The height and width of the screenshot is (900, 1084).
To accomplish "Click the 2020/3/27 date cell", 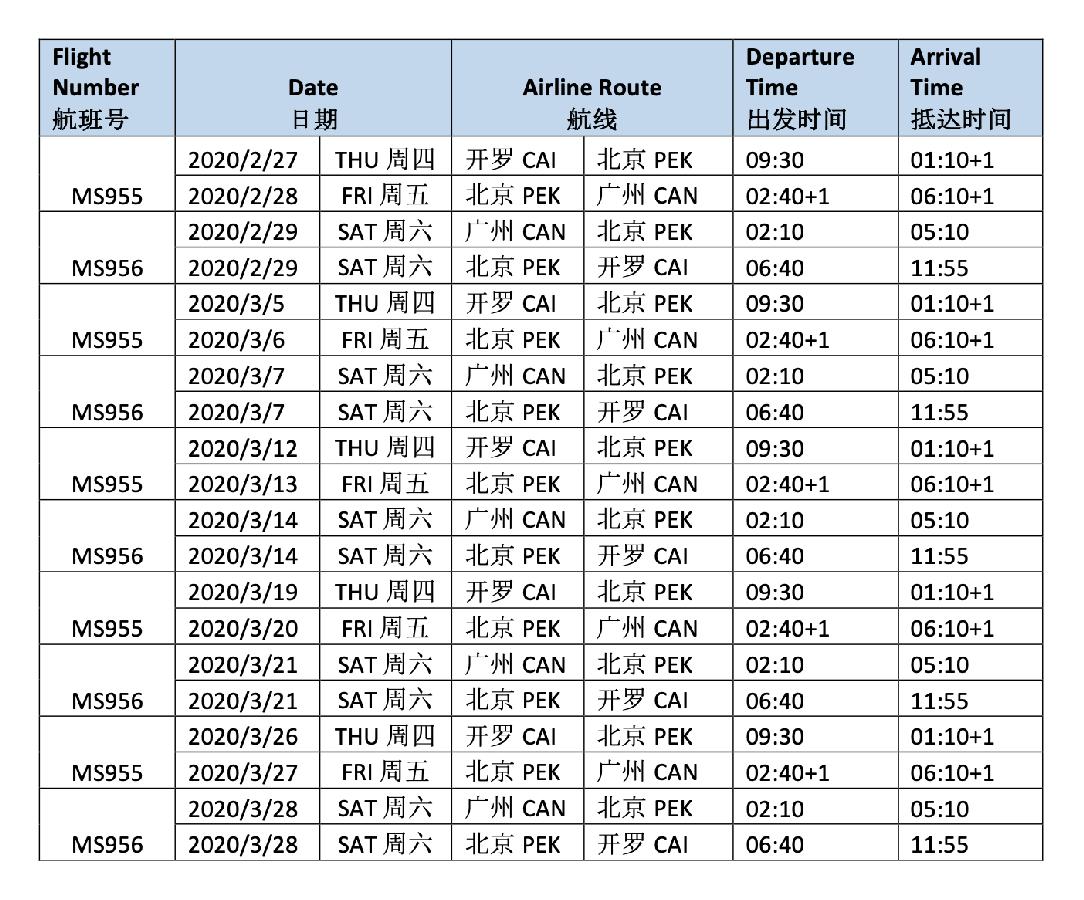I will click(x=247, y=770).
